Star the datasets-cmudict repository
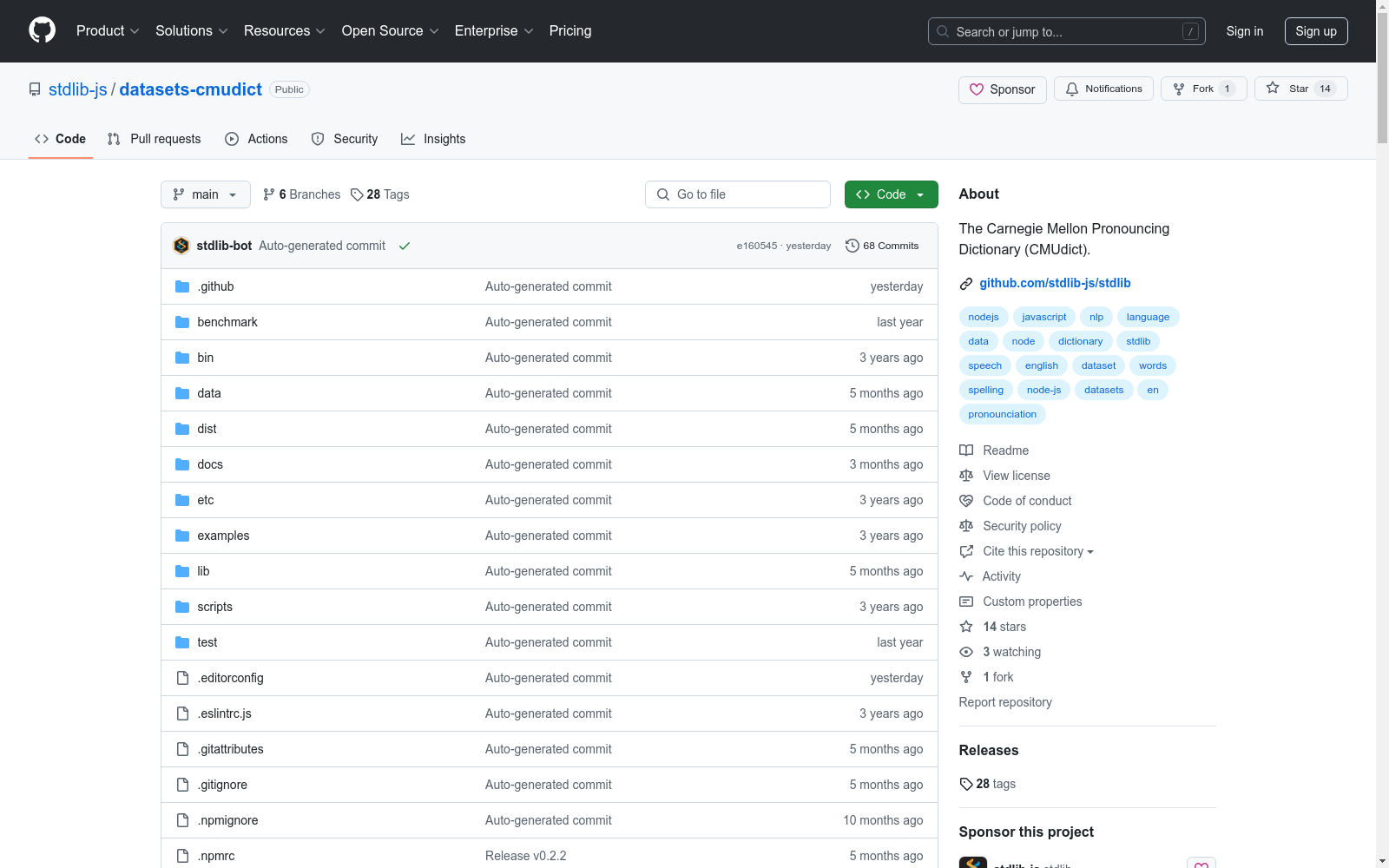Image resolution: width=1389 pixels, height=868 pixels. pos(1300,89)
